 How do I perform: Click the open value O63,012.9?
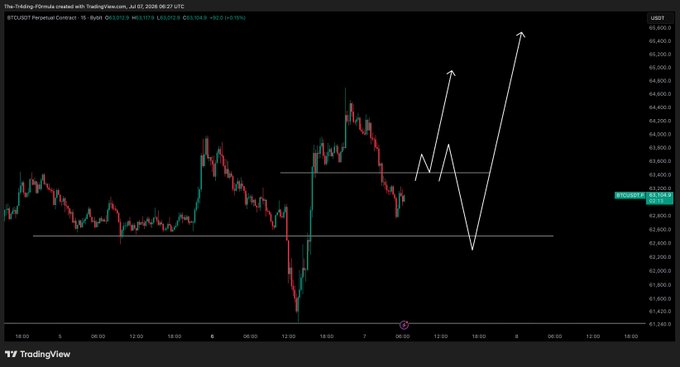click(117, 18)
